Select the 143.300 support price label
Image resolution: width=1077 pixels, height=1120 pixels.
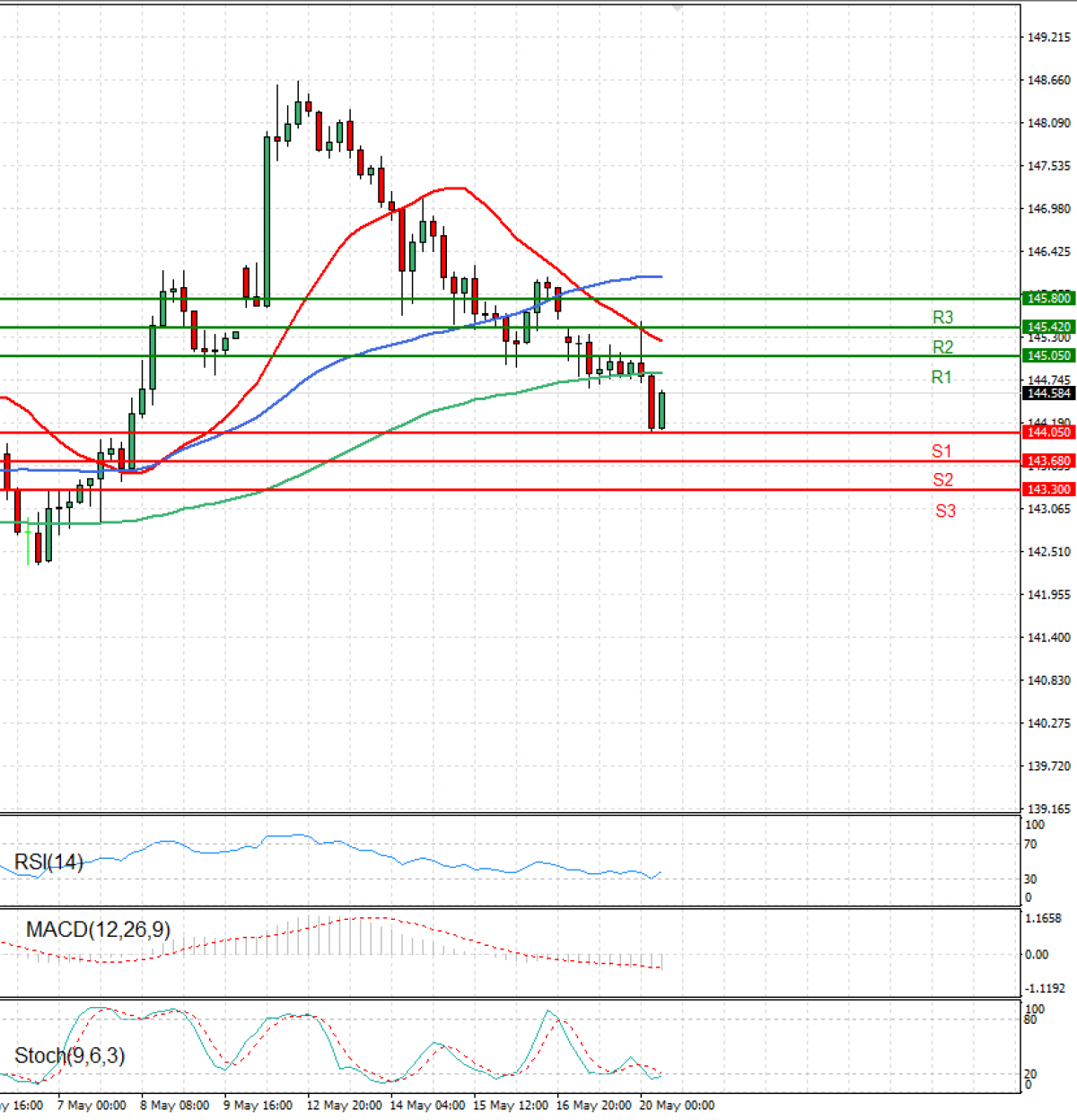click(x=1048, y=490)
